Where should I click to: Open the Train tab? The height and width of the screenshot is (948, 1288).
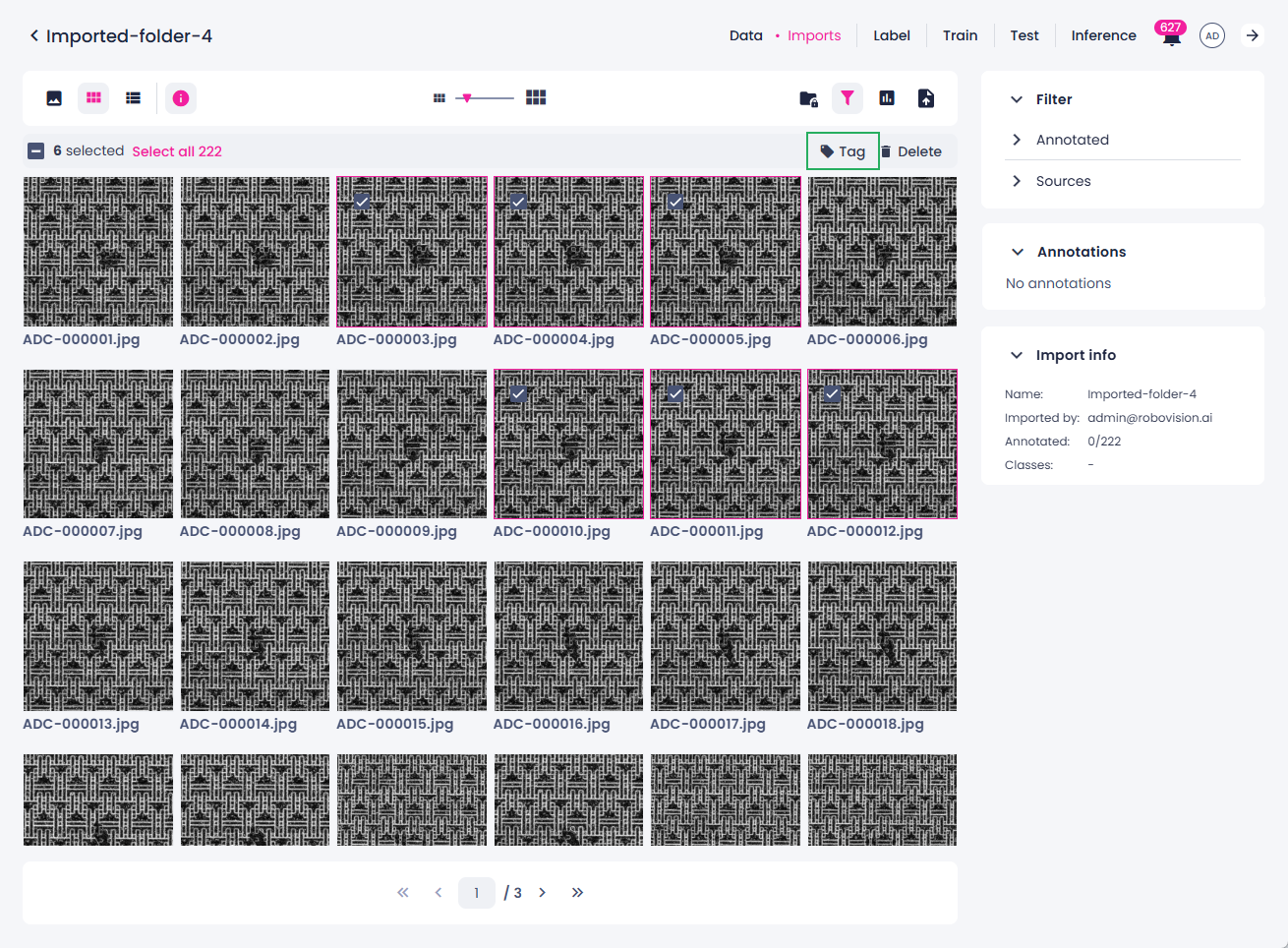[961, 35]
